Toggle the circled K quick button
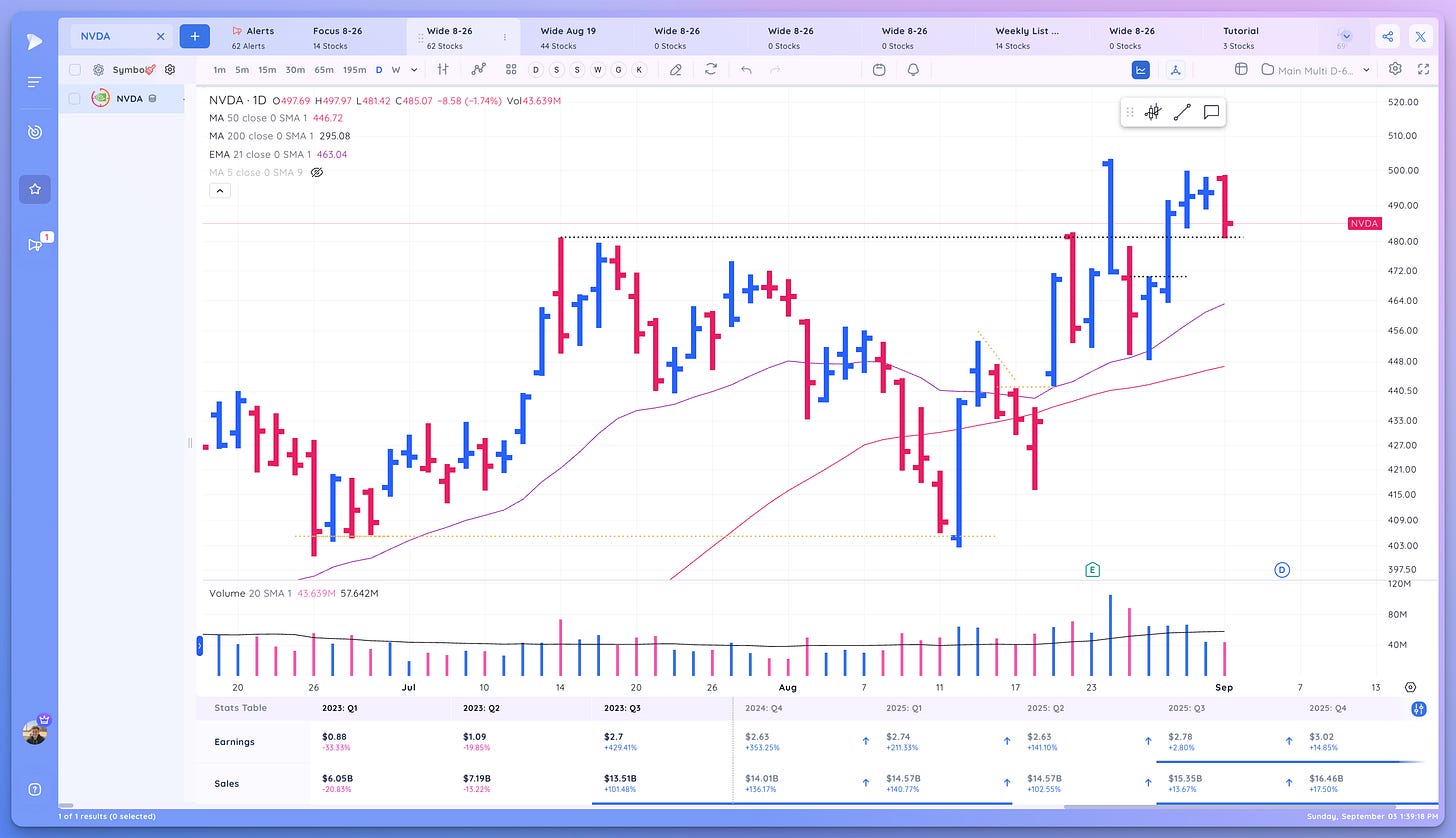The width and height of the screenshot is (1456, 838). [639, 69]
